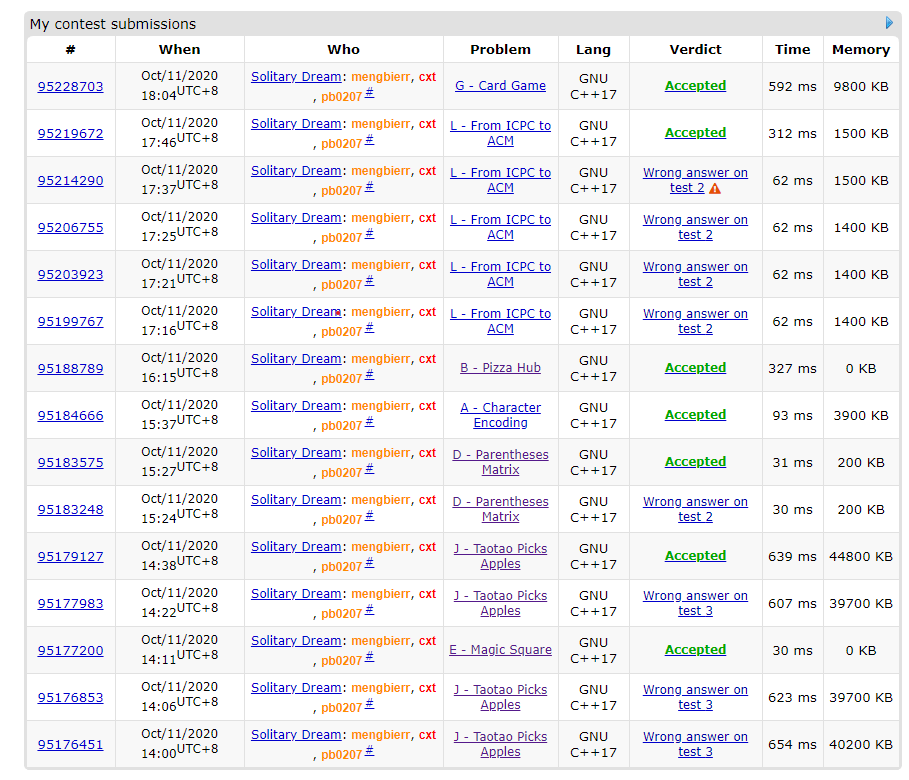Click the blue arrow beside My contest submissions
This screenshot has width=909, height=780.
889,23
